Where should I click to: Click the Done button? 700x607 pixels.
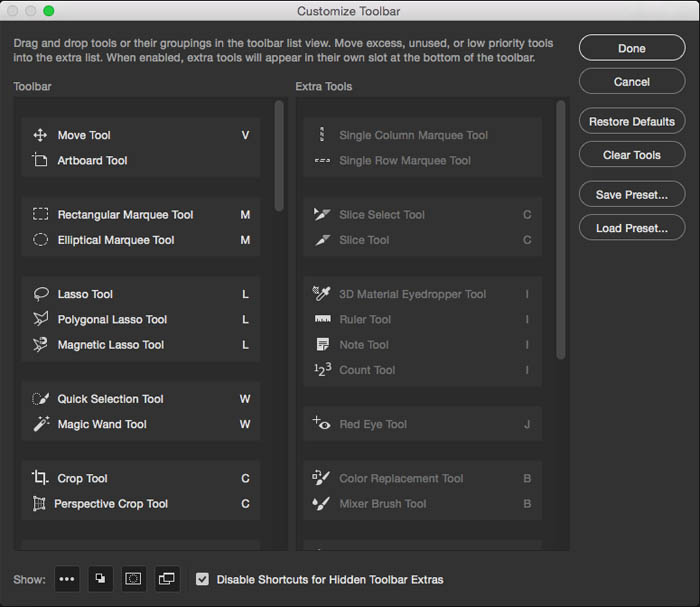tap(632, 48)
